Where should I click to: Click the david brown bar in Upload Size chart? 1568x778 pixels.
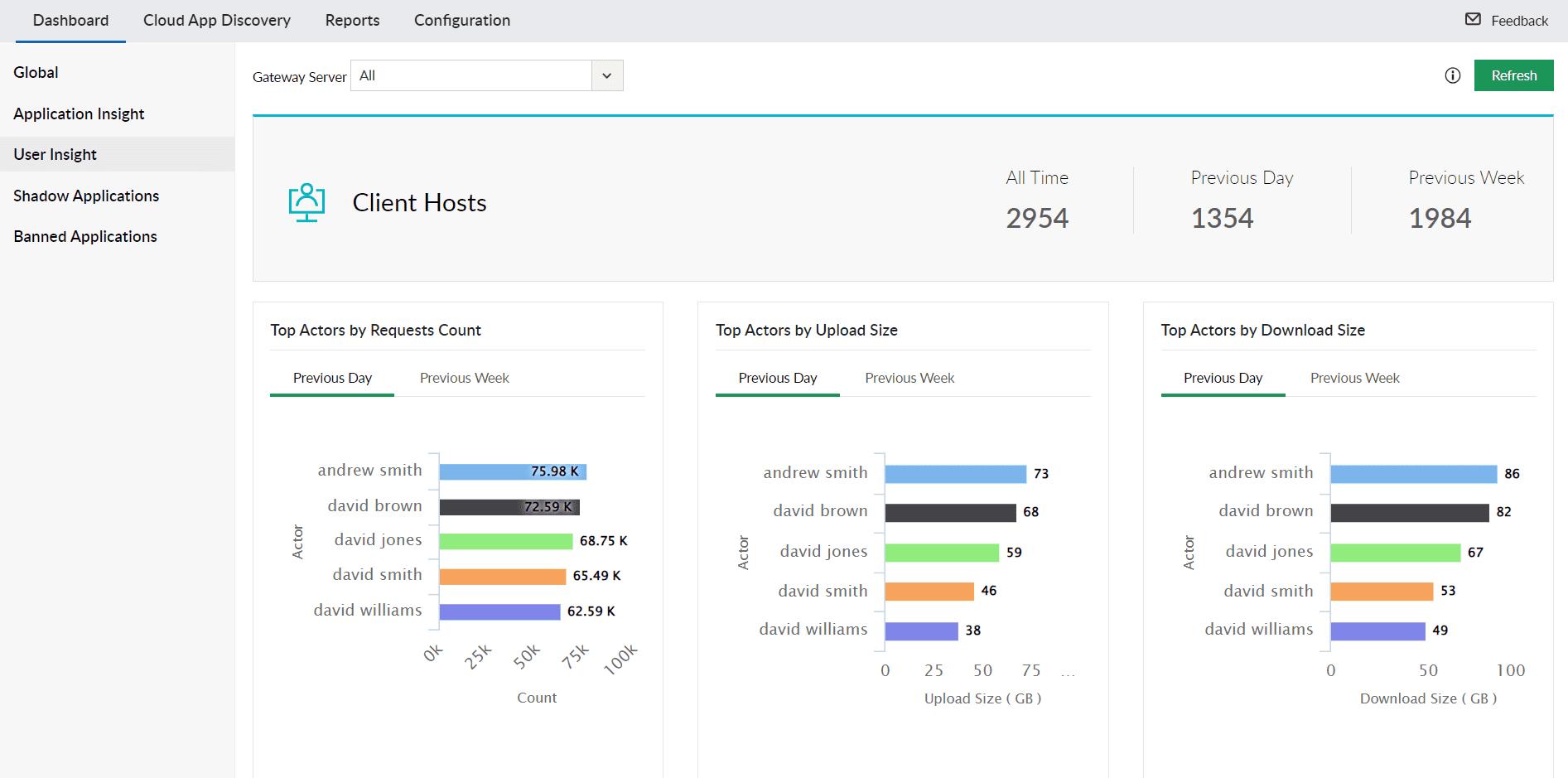950,512
